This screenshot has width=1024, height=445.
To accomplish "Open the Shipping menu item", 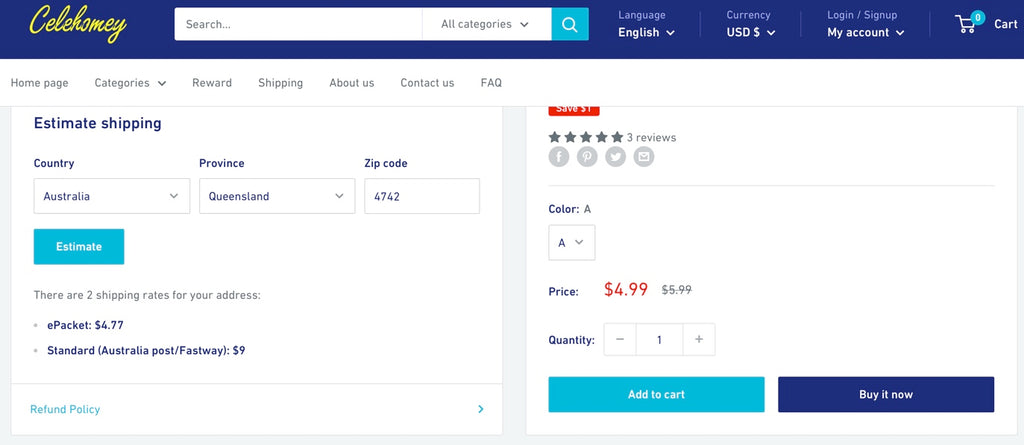I will [280, 83].
